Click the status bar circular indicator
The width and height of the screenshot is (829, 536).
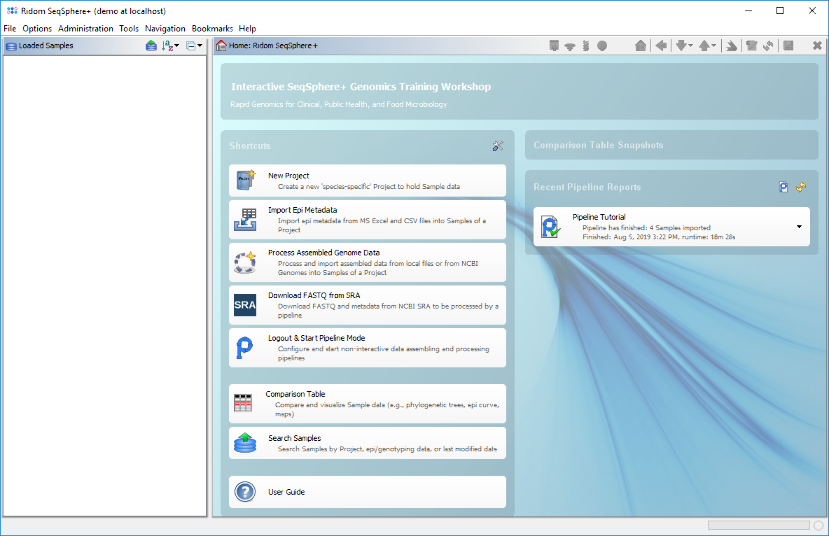(818, 525)
